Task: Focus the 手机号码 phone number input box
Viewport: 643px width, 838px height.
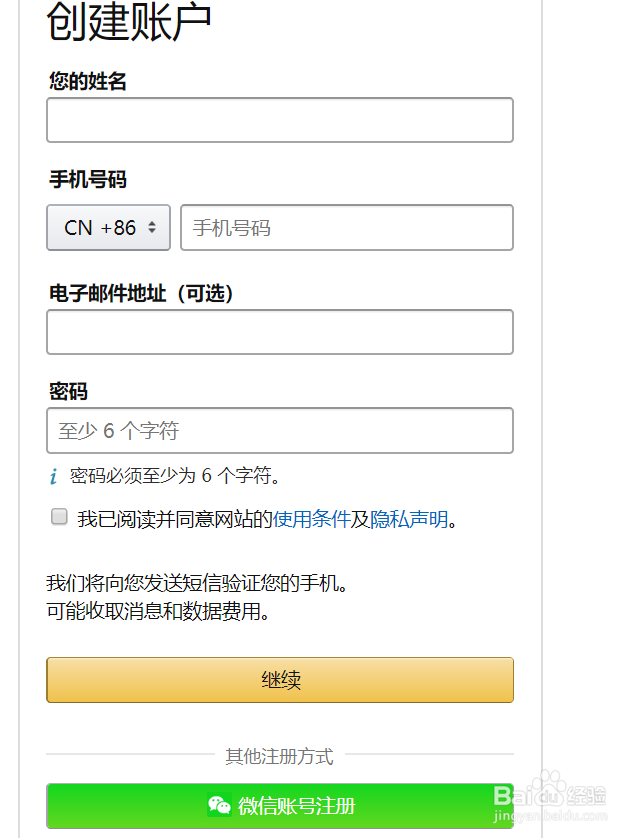Action: coord(346,228)
